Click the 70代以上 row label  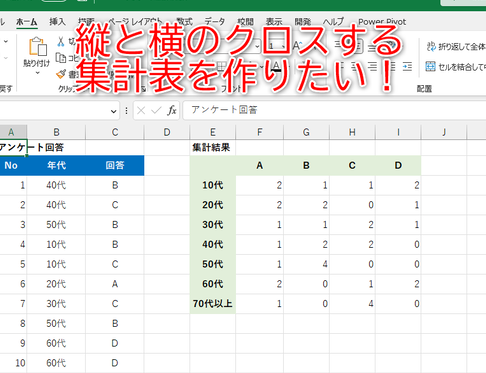(213, 304)
